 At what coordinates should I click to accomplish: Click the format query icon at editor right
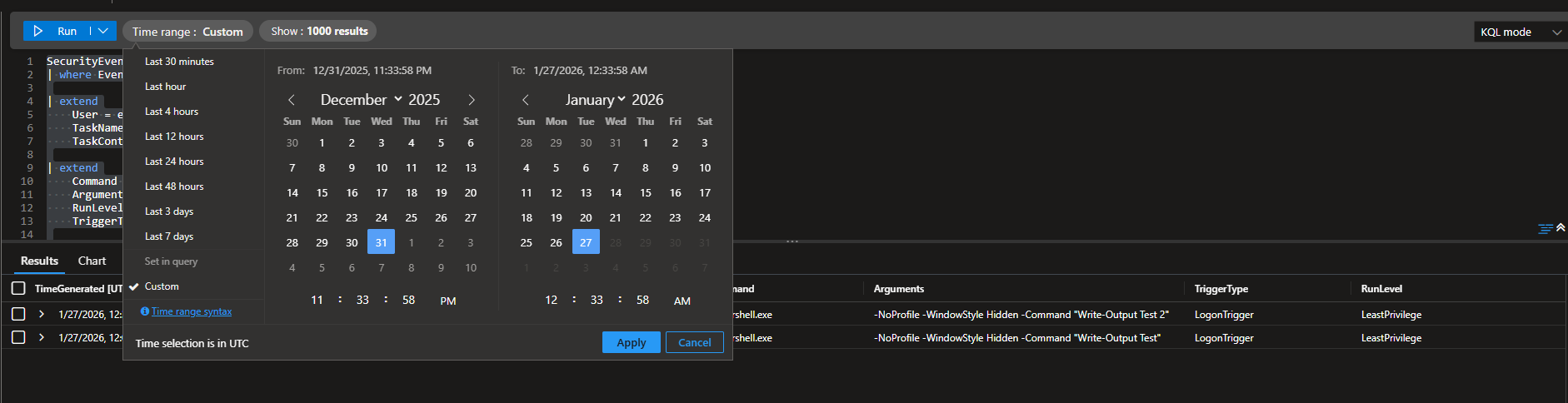point(1545,228)
